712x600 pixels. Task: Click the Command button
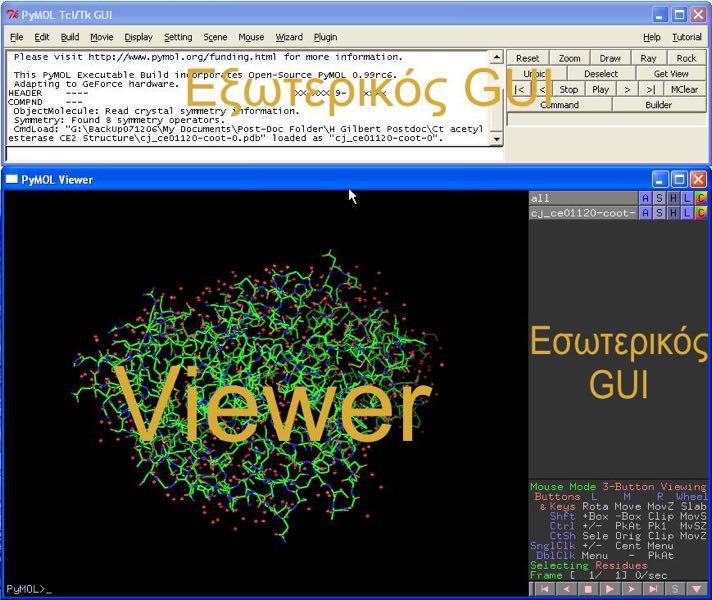tap(559, 105)
